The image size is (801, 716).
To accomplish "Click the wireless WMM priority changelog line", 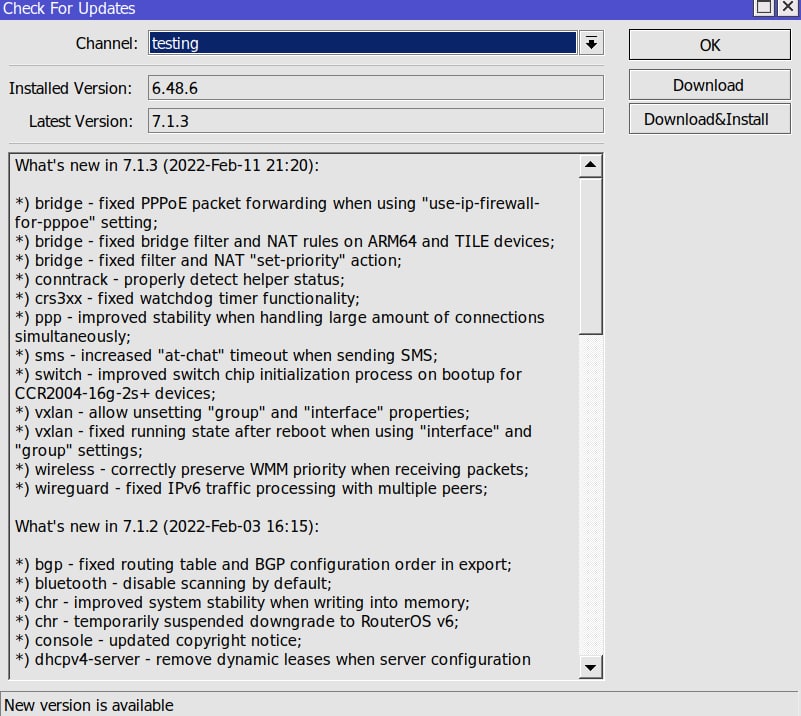I will click(x=271, y=469).
